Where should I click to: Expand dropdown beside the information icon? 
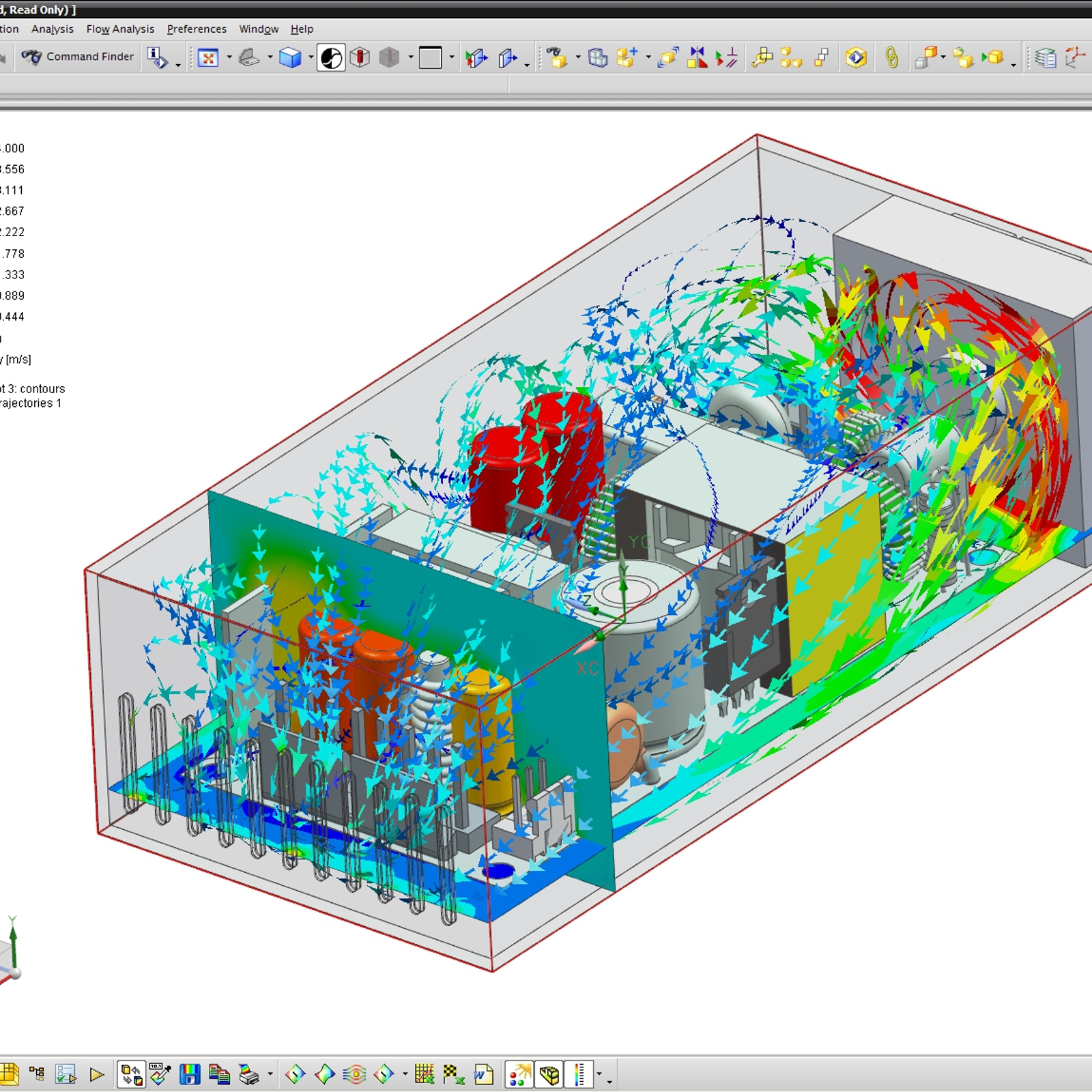(x=178, y=65)
